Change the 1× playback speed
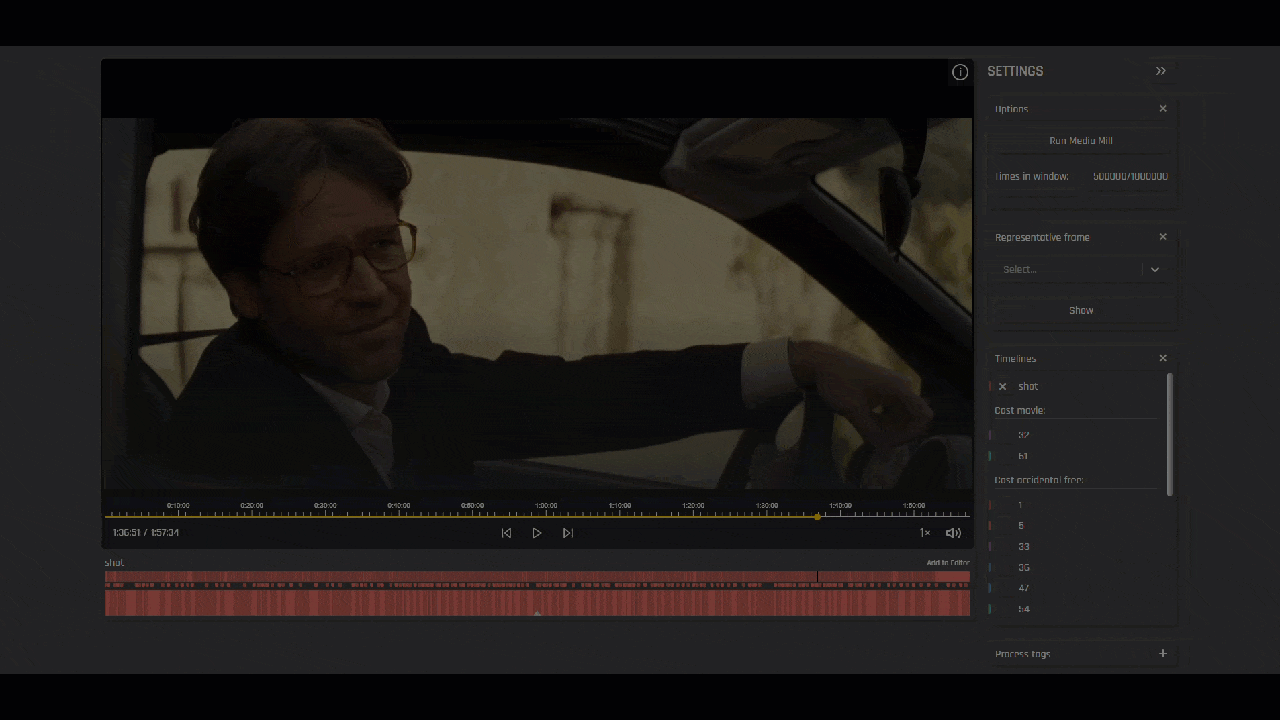Screen dimensions: 1280x720 tap(925, 533)
